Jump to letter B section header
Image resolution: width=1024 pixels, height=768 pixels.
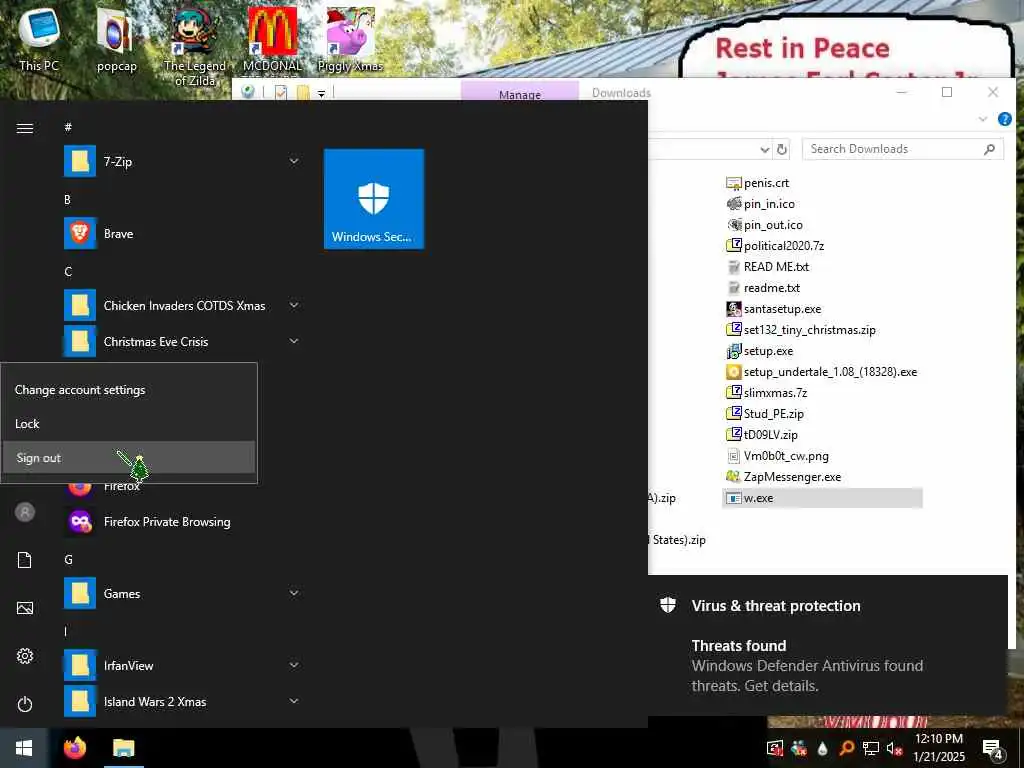67,199
